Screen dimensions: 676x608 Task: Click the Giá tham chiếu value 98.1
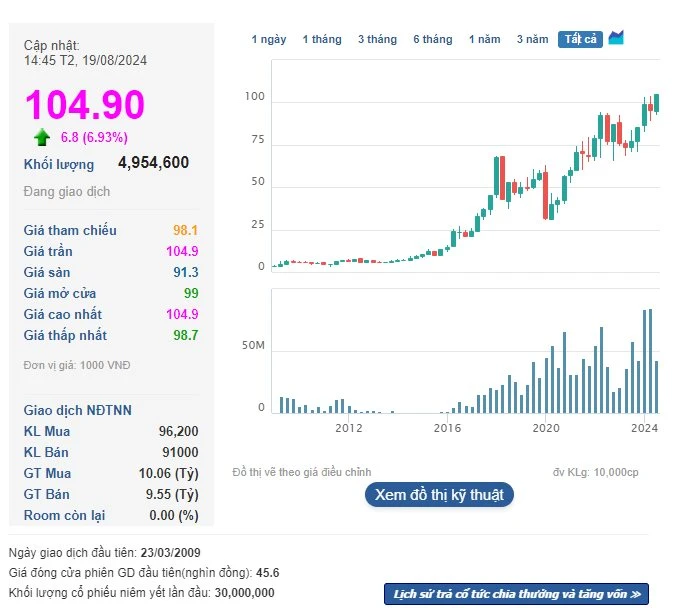tap(185, 230)
